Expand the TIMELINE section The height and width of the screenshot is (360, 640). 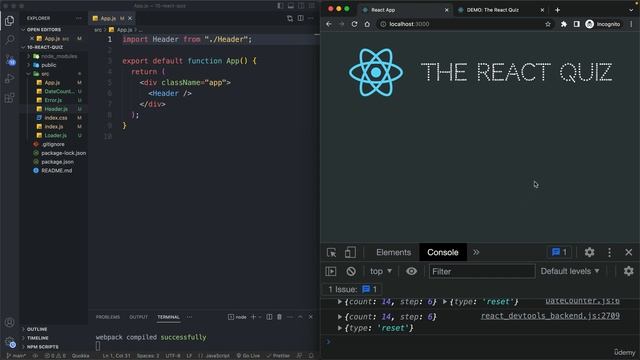pyautogui.click(x=38, y=338)
